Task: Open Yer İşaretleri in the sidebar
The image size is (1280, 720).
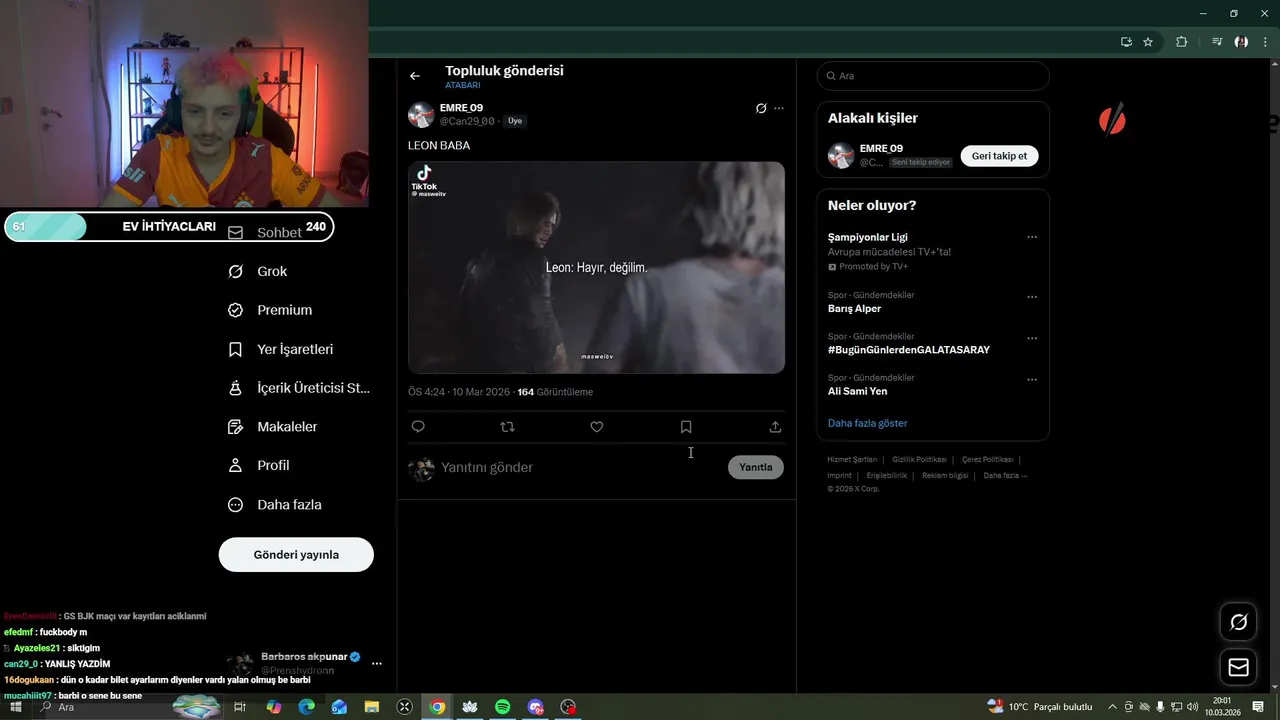Action: [x=281, y=349]
